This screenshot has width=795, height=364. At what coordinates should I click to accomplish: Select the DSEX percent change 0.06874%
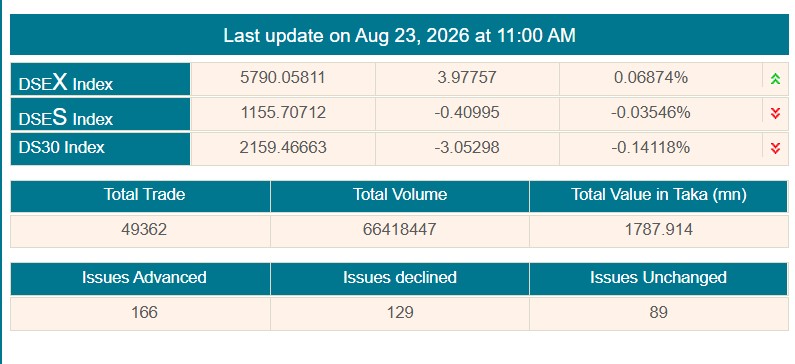[x=651, y=78]
